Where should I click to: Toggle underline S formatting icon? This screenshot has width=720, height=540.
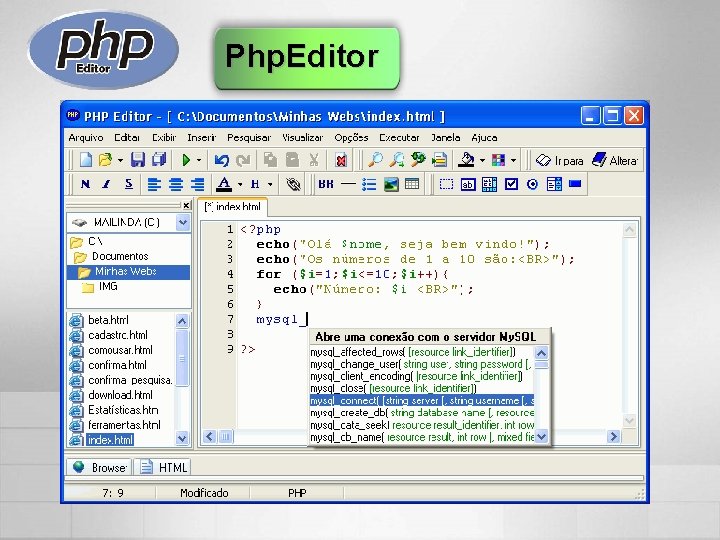click(x=129, y=184)
